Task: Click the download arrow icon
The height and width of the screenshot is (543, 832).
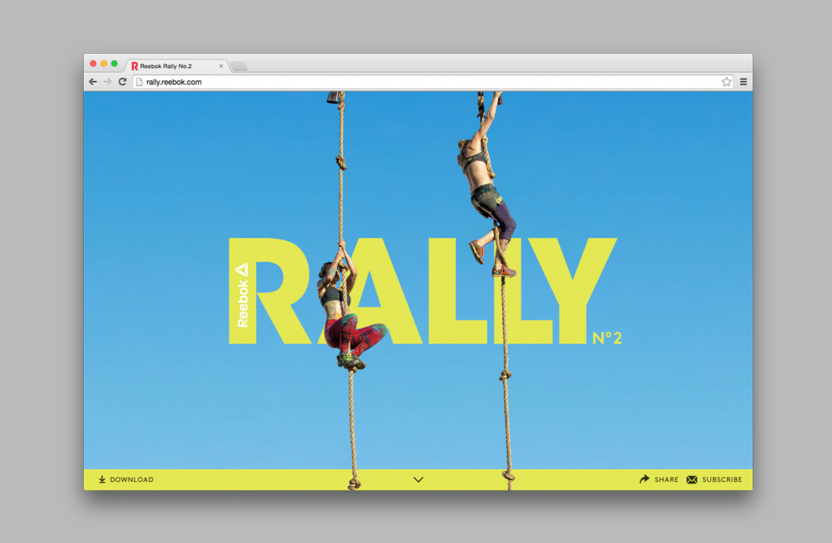Action: pos(102,479)
